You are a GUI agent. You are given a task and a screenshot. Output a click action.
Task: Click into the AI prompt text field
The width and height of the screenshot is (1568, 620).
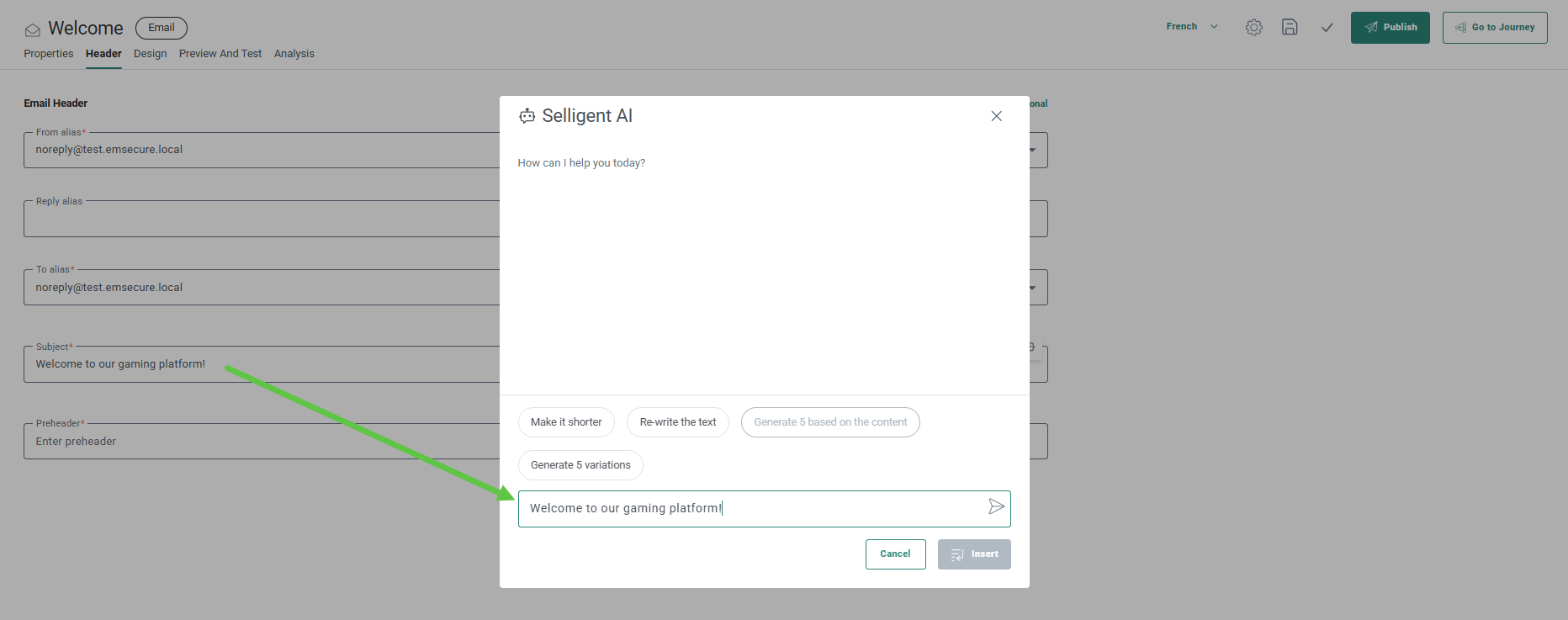[749, 509]
